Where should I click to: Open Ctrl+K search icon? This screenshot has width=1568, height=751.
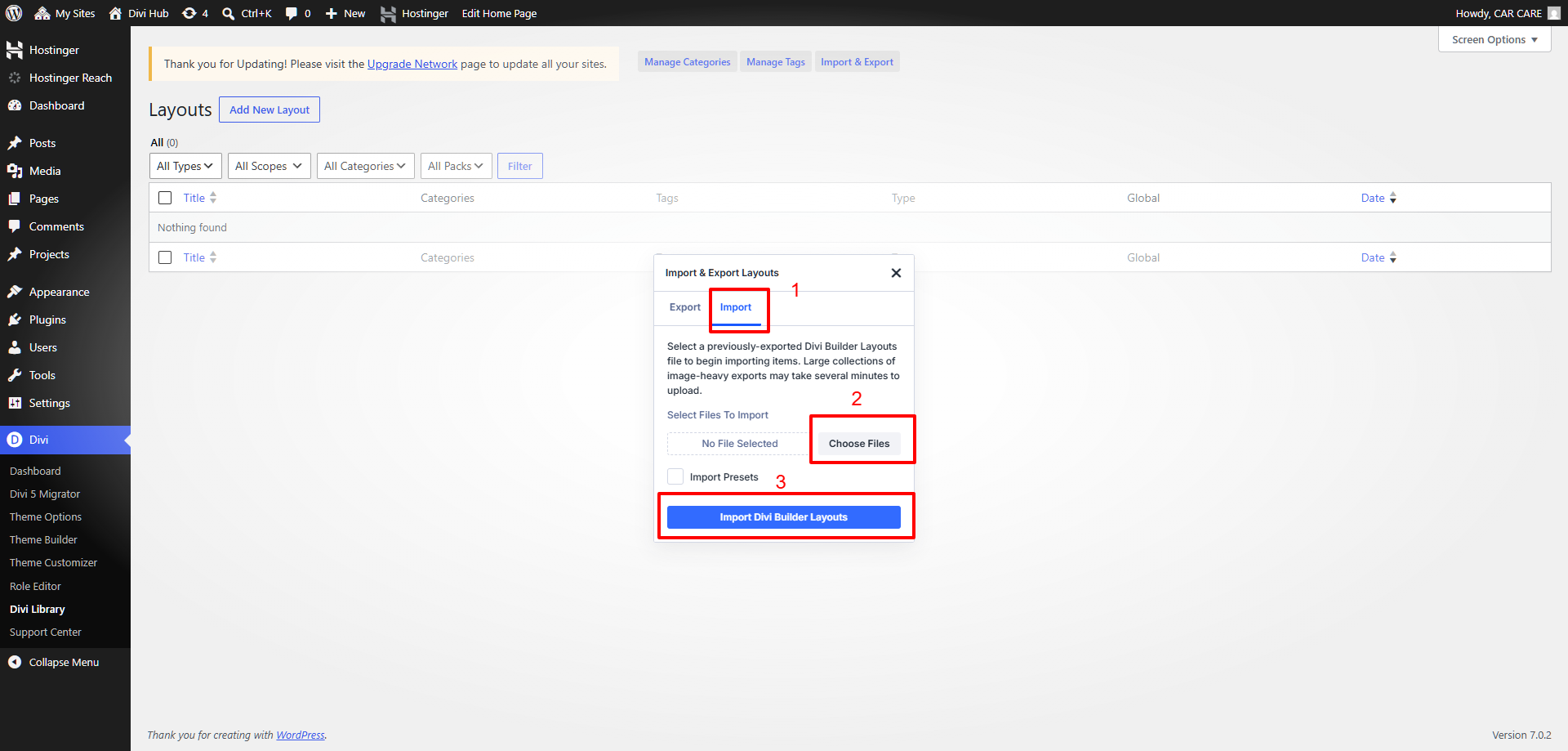click(229, 13)
